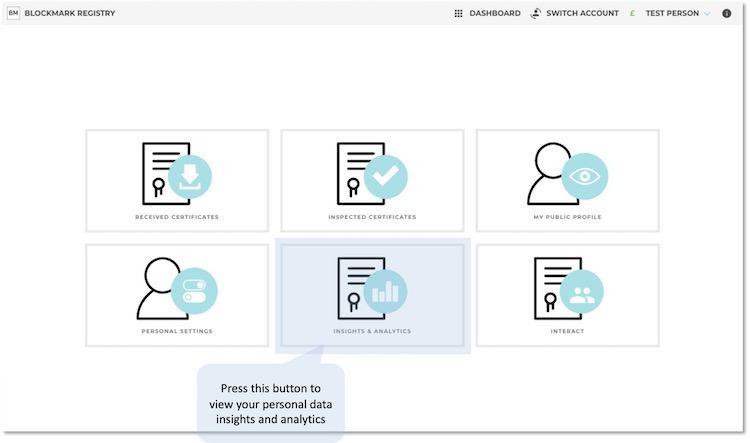Click the Blockmark Registry title link
Image resolution: width=750 pixels, height=443 pixels.
(x=70, y=14)
